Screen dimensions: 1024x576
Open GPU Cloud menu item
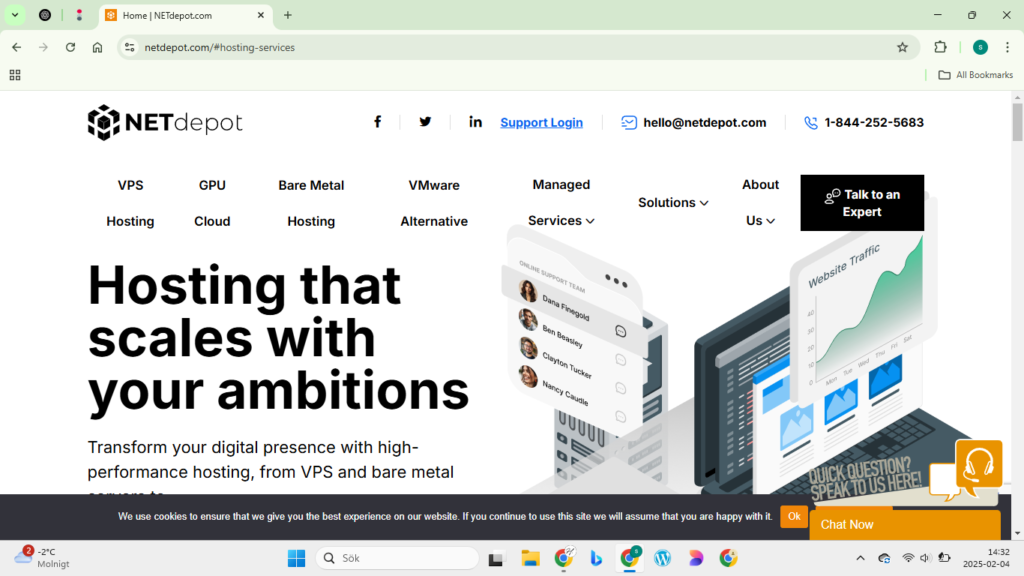(212, 203)
